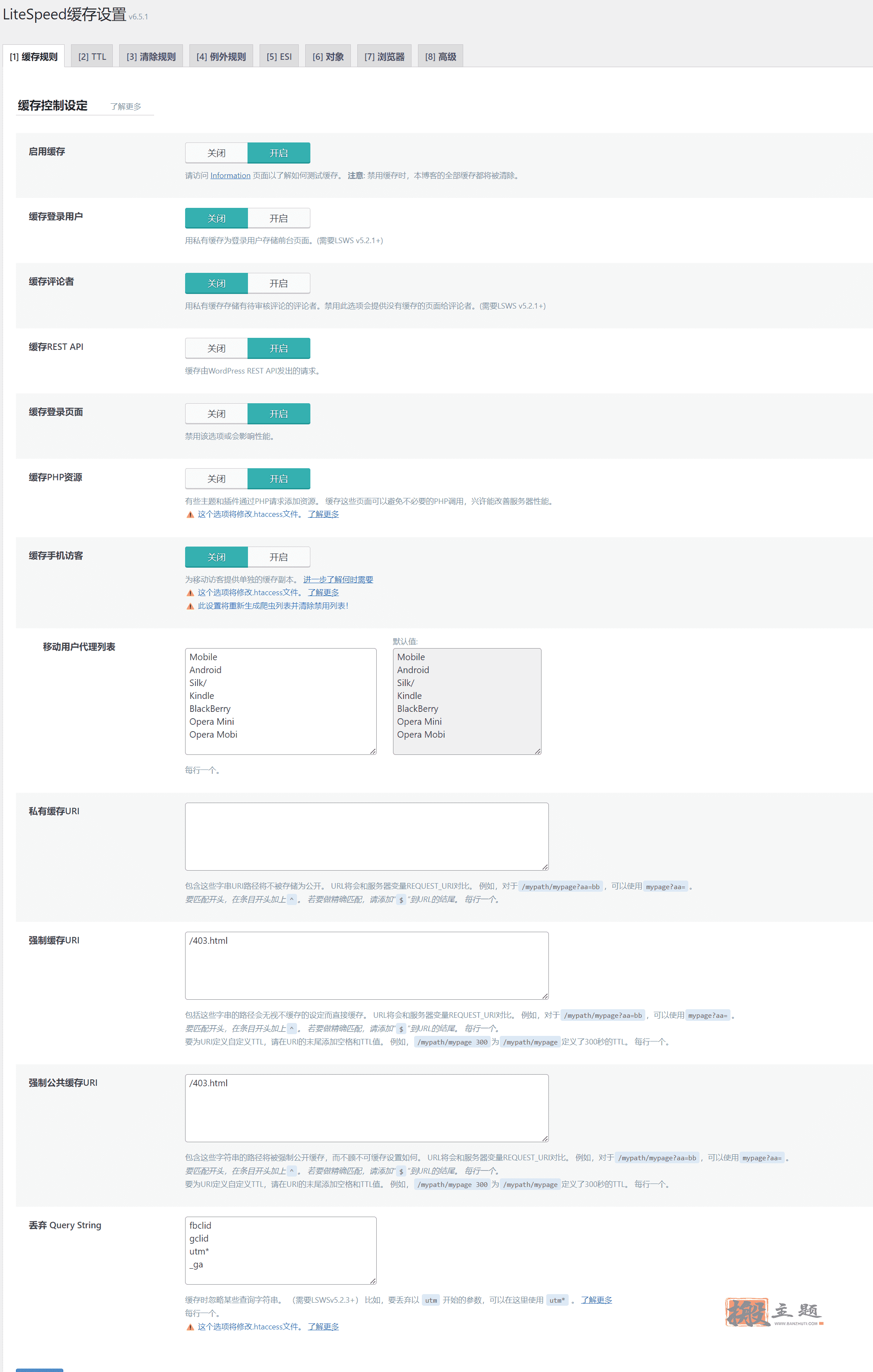Click the 缓存手机访客 label
This screenshot has width=873, height=1372.
tap(56, 556)
